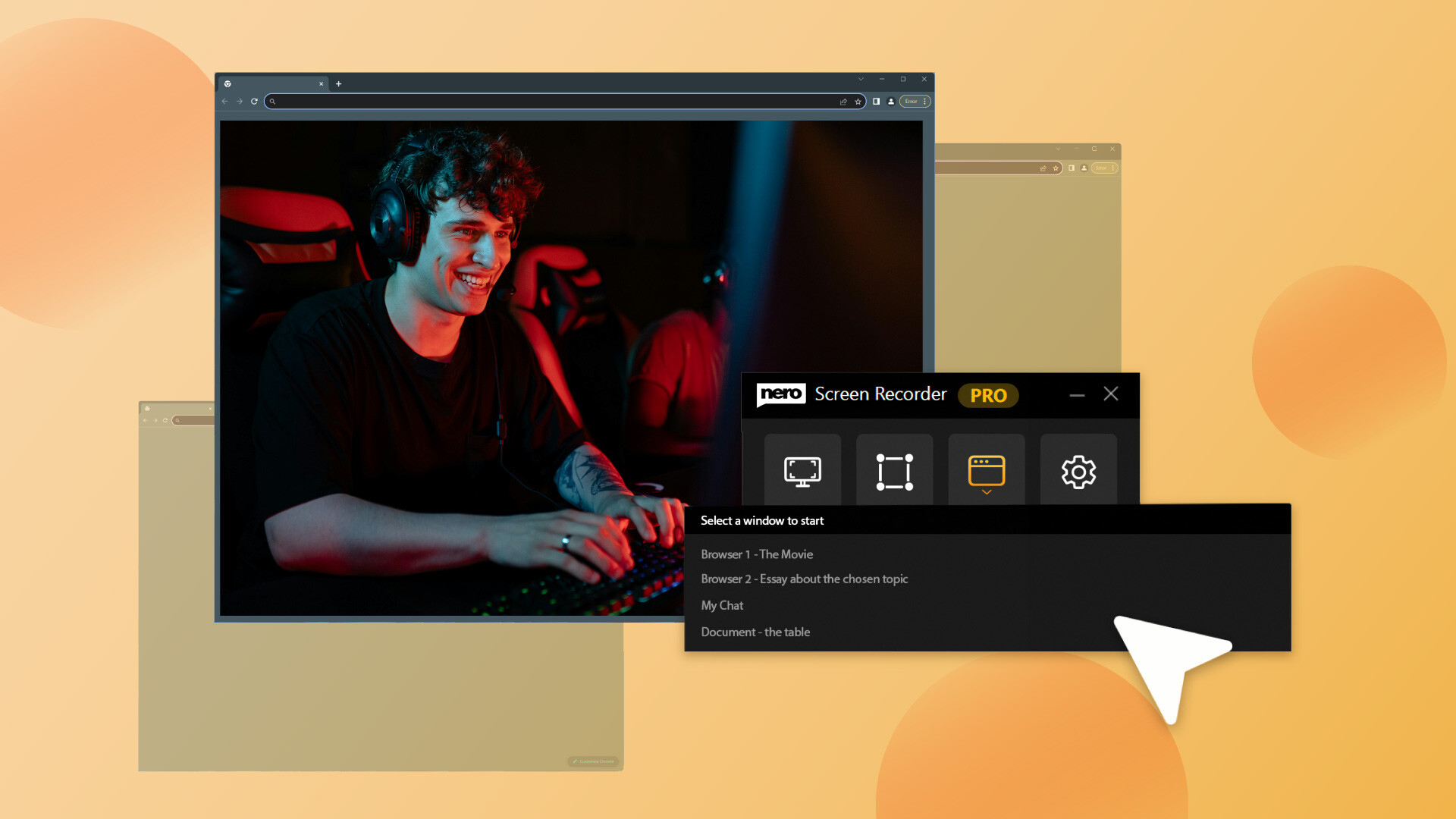Screen dimensions: 1456x819
Task: Click the tab search chevron
Action: click(861, 79)
